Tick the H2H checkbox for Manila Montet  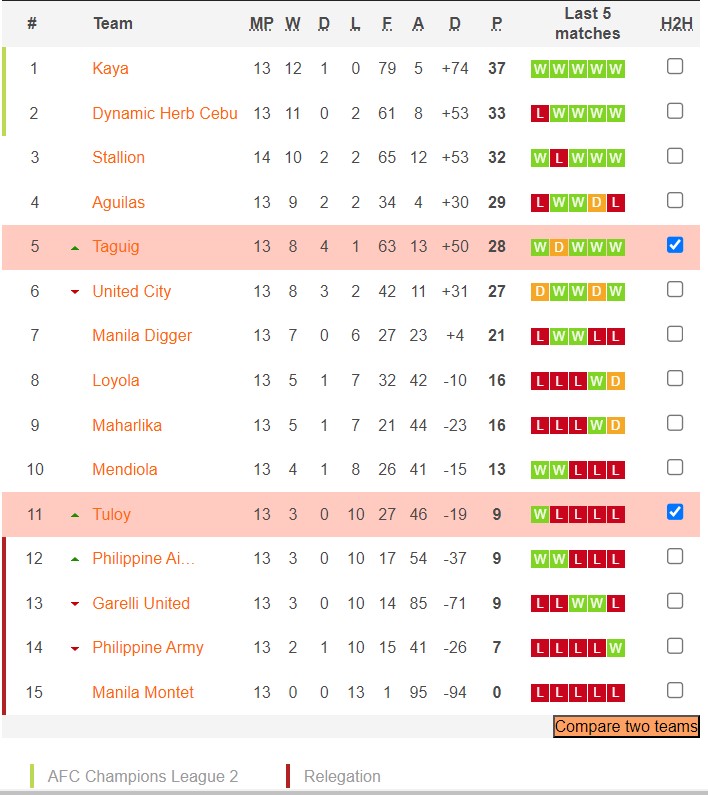[675, 690]
